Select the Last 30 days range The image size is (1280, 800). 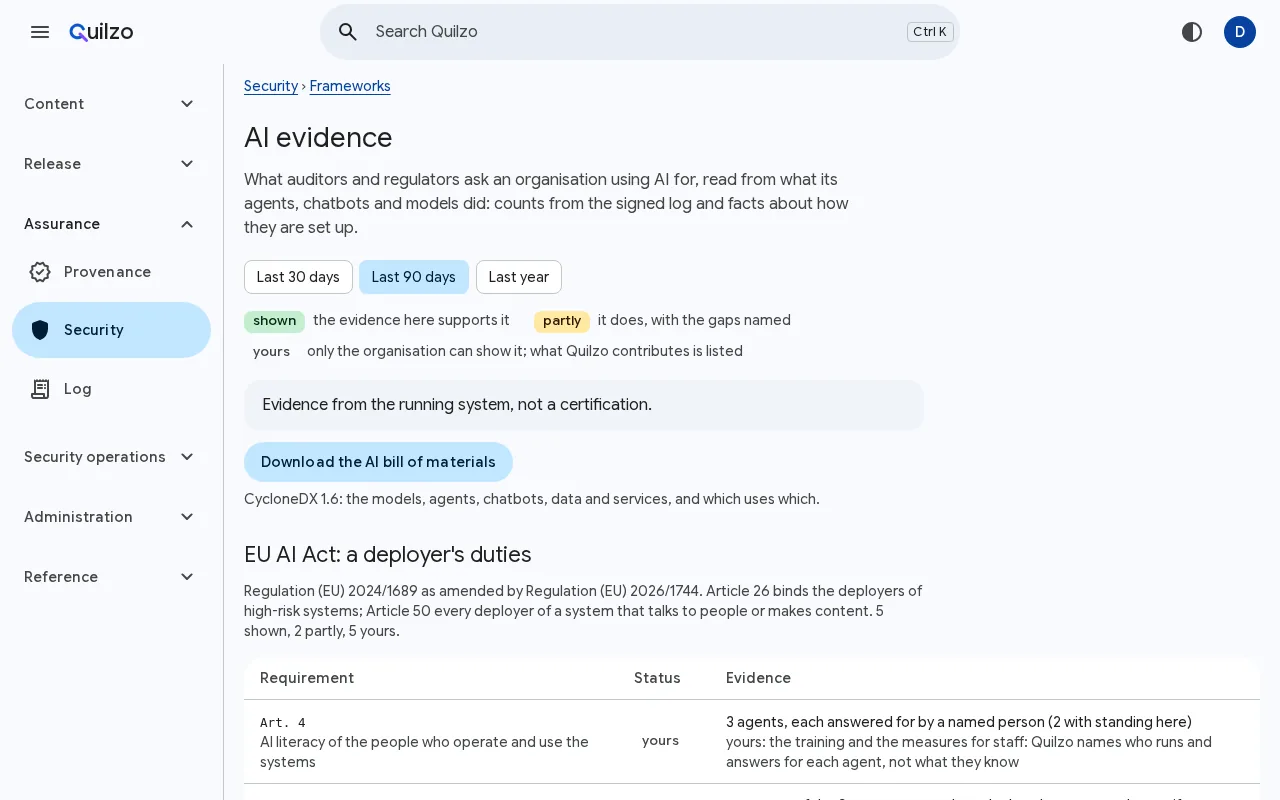point(298,277)
